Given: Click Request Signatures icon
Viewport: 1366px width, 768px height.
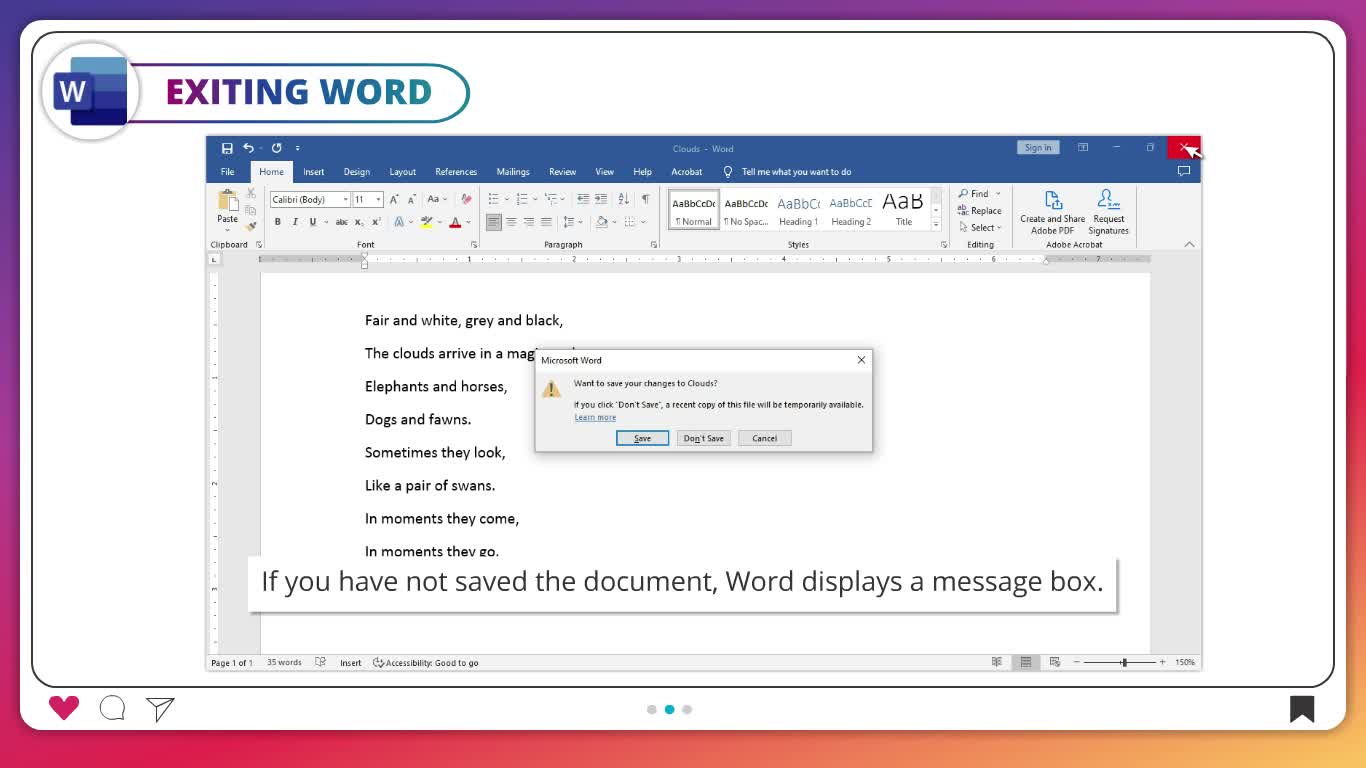Looking at the screenshot, I should (x=1108, y=212).
